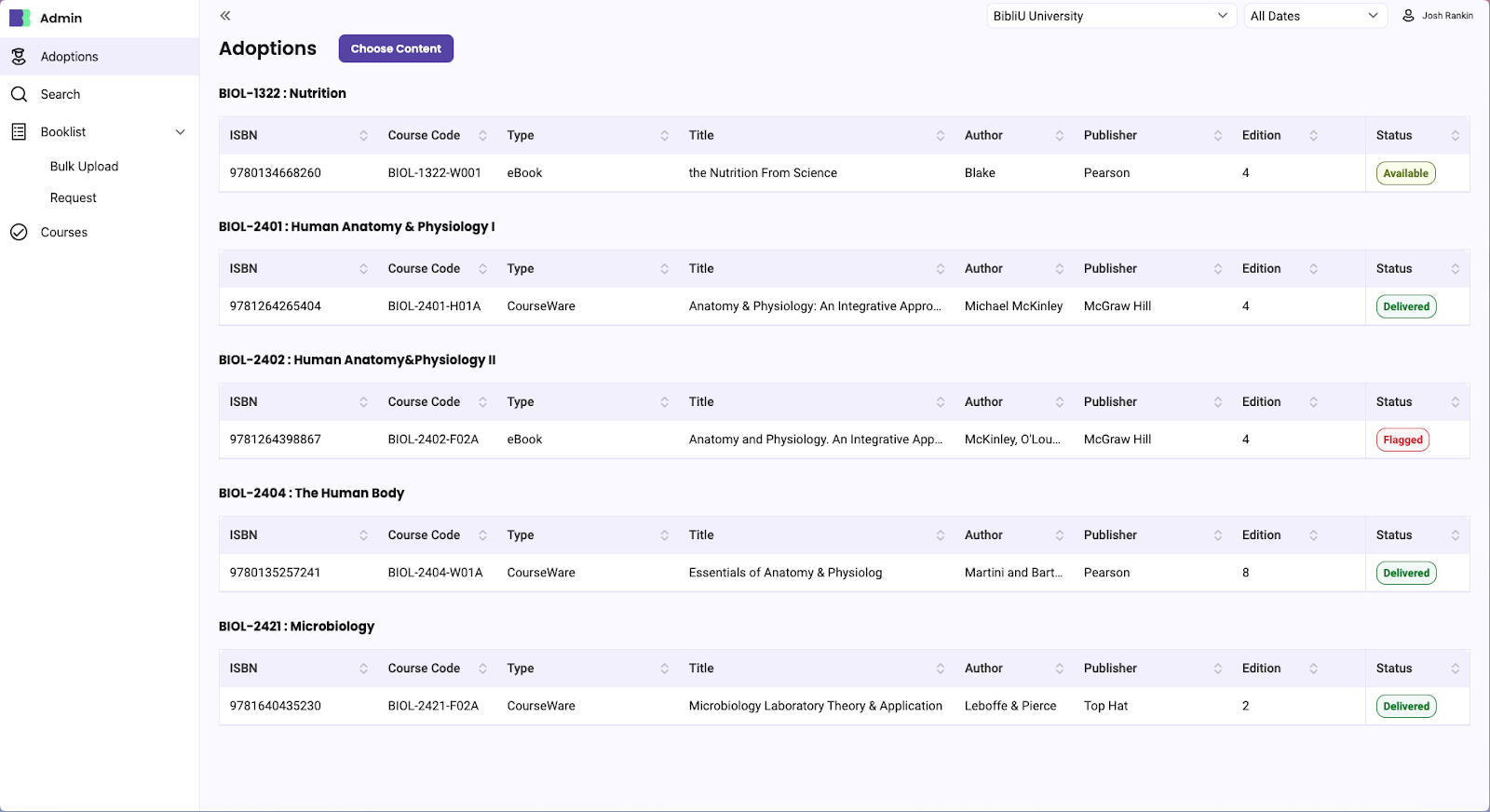1490x812 pixels.
Task: Collapse sidebar with the double chevron icon
Action: pos(225,16)
